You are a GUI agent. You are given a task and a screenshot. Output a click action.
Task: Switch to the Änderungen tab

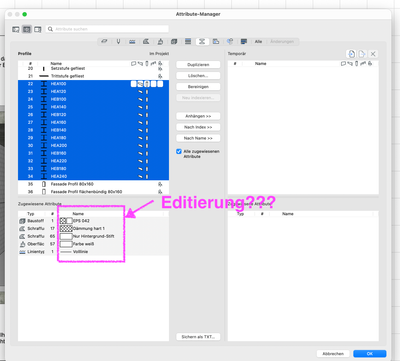(282, 42)
